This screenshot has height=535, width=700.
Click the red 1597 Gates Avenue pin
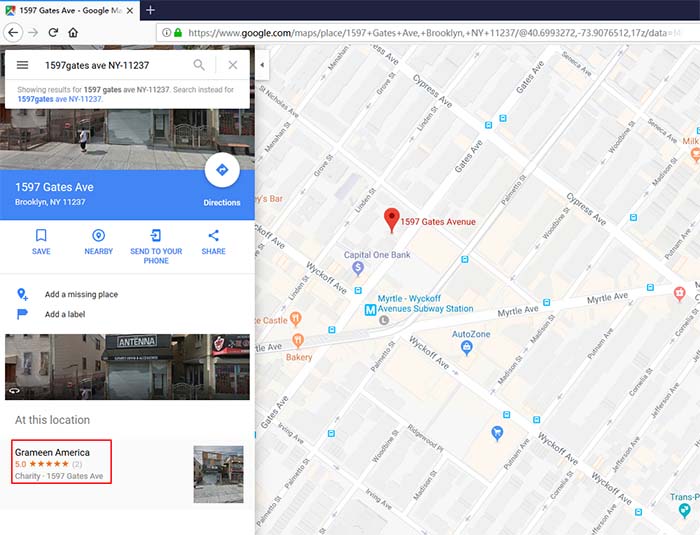[x=392, y=219]
